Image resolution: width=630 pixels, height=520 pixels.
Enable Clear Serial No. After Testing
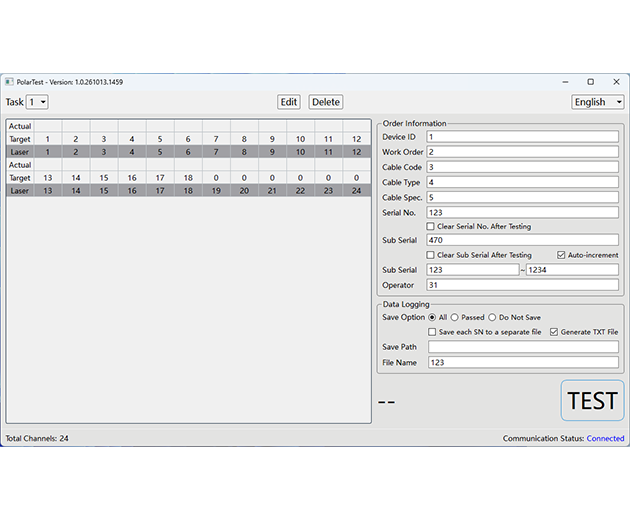(430, 227)
